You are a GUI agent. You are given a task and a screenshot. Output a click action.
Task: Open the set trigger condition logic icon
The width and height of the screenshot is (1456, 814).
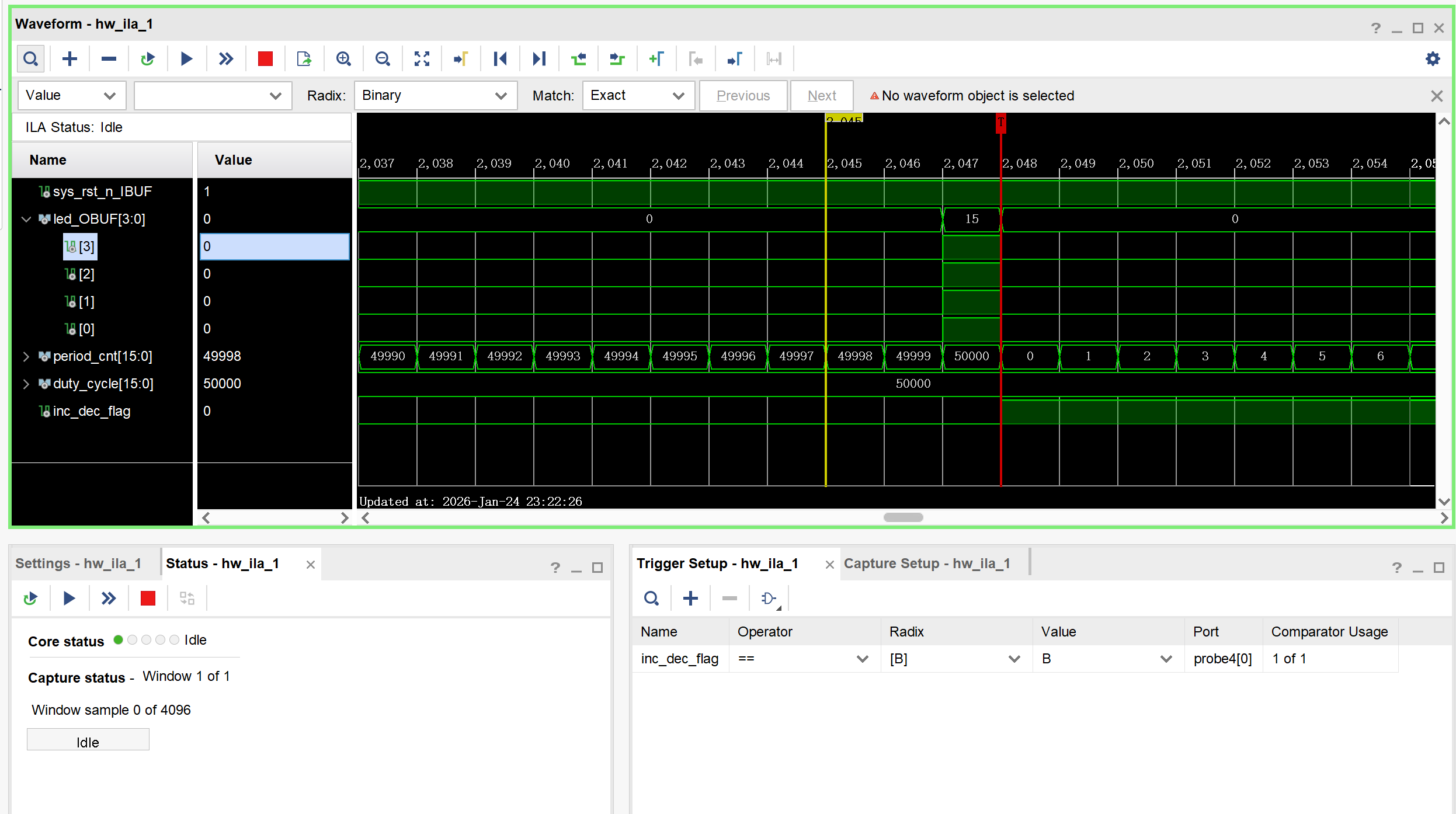pyautogui.click(x=770, y=599)
